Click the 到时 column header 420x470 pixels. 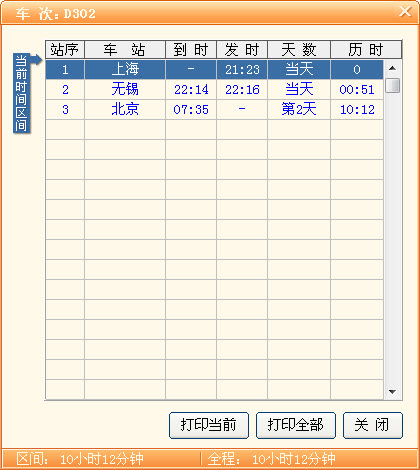191,50
